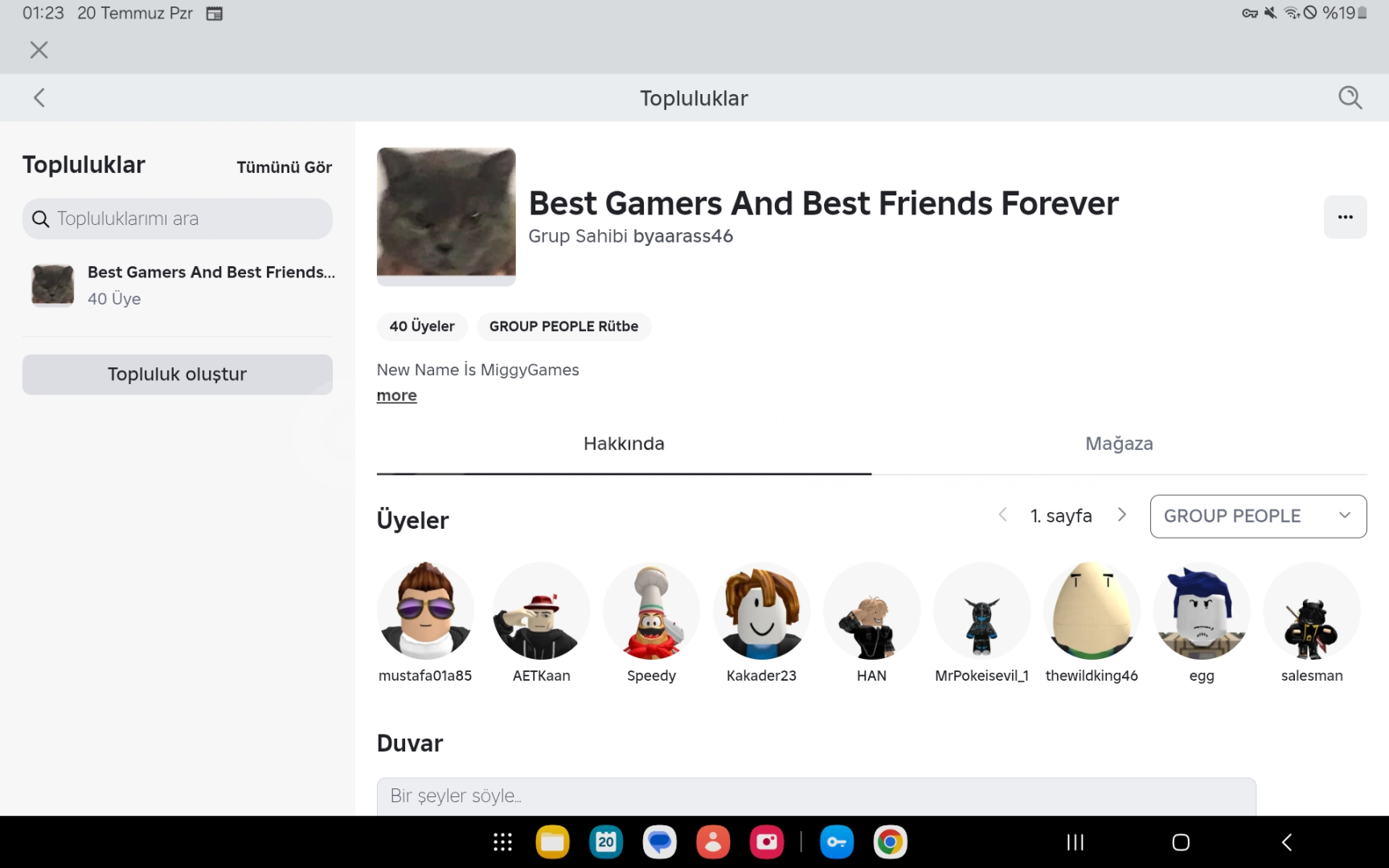Screen dimensions: 1389x868
Task: Open member Kakader23 avatar
Action: point(761,611)
